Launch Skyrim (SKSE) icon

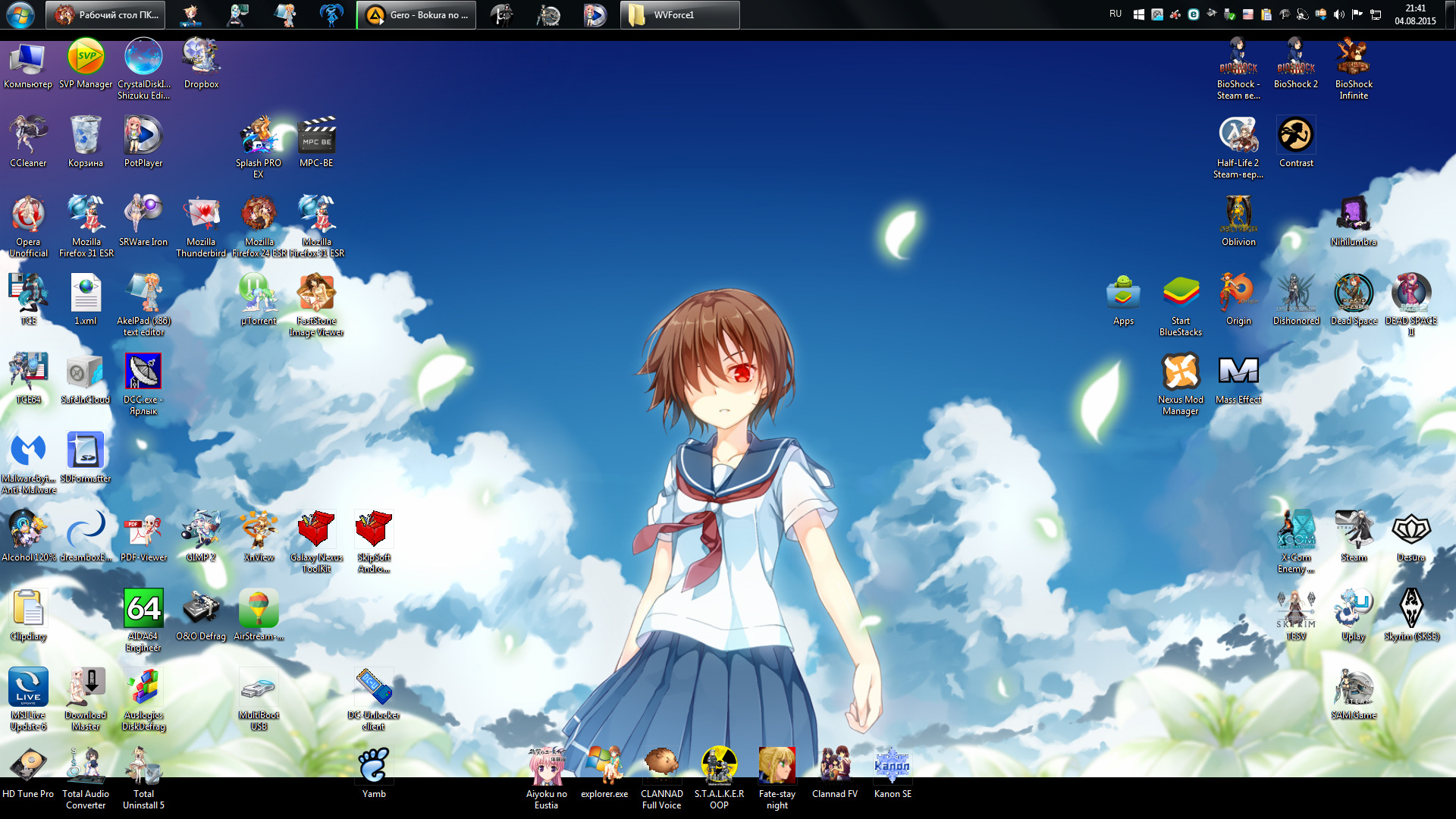tap(1411, 616)
